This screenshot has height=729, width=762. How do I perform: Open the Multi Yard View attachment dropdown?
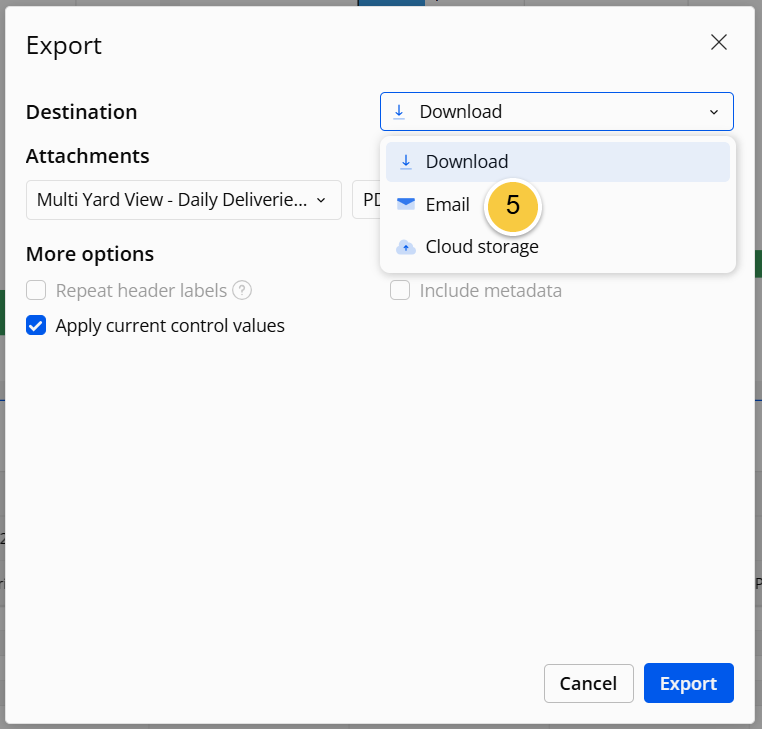[x=184, y=200]
